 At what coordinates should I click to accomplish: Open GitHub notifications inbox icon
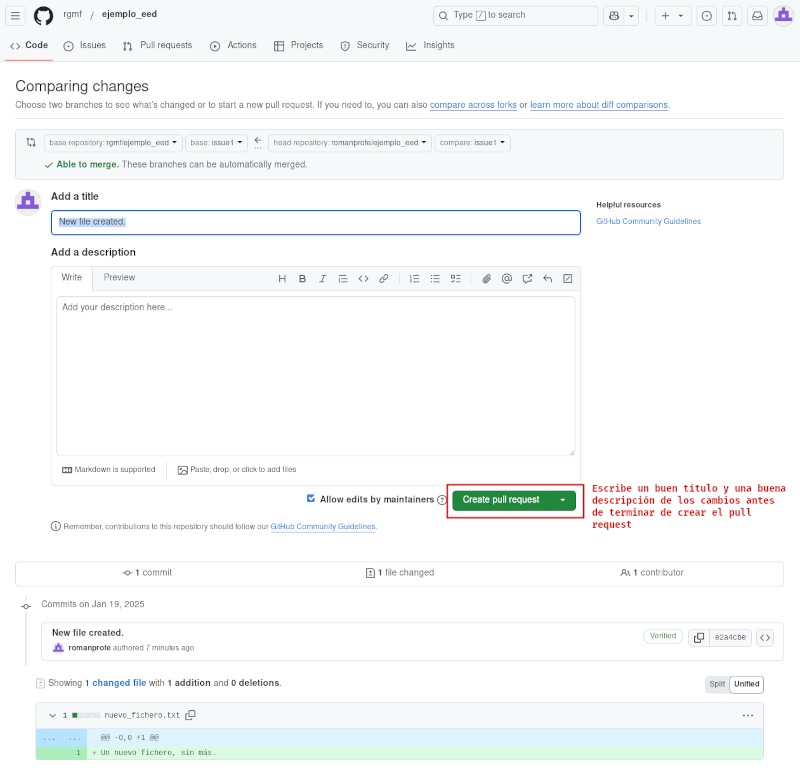point(757,15)
